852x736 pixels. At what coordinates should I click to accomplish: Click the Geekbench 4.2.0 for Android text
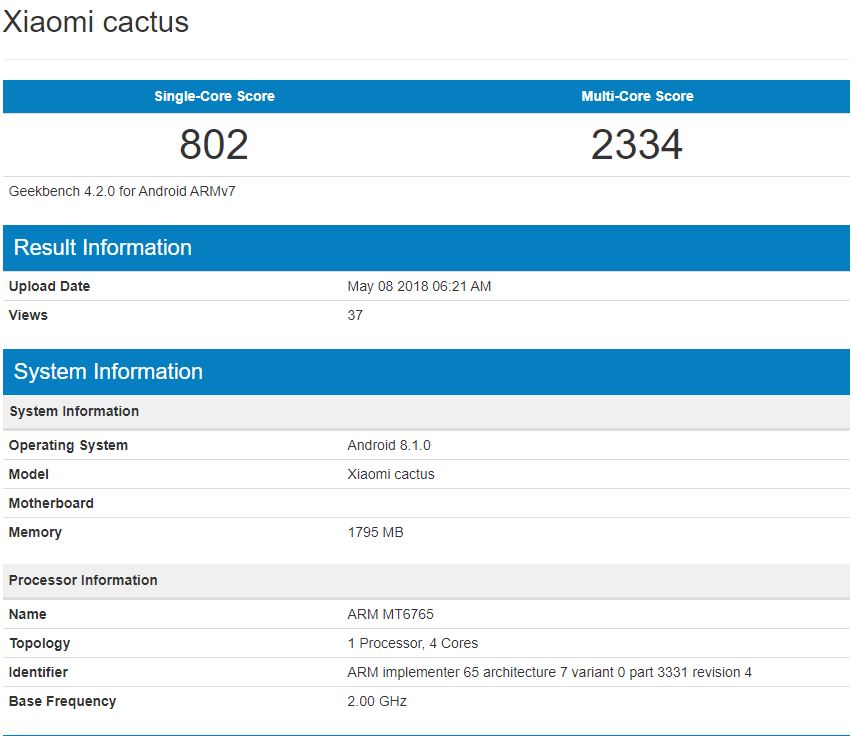click(122, 190)
